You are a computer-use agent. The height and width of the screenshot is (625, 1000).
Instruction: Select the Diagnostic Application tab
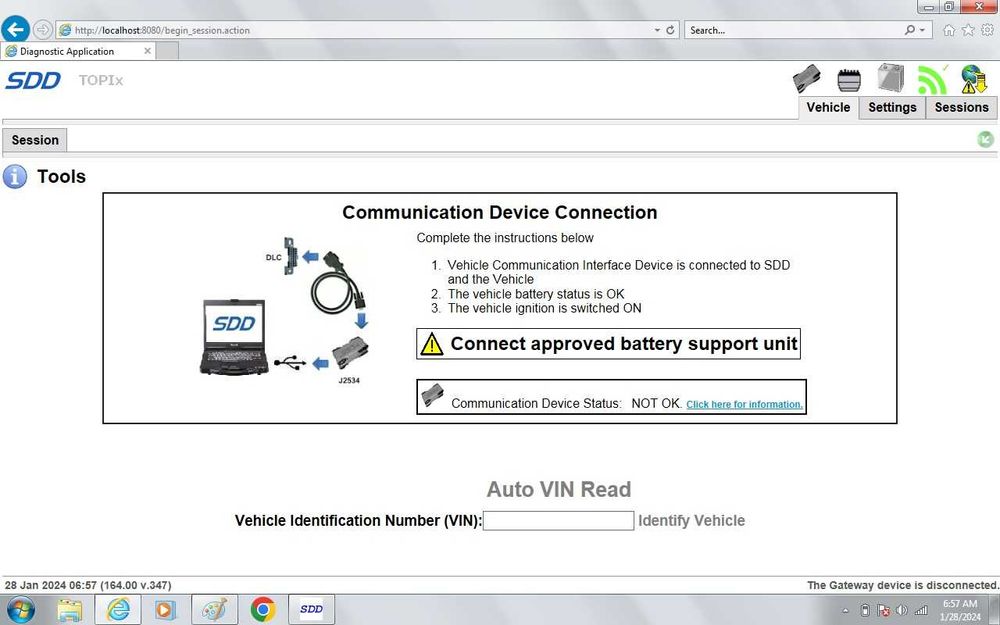pyautogui.click(x=77, y=51)
